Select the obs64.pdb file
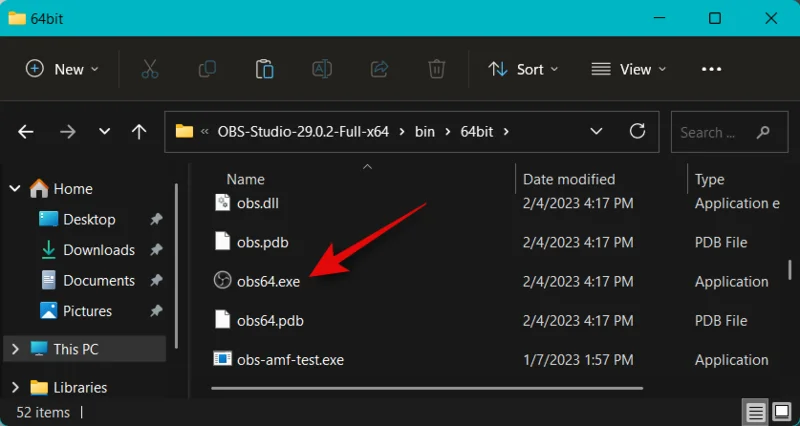This screenshot has height=426, width=800. (x=270, y=321)
